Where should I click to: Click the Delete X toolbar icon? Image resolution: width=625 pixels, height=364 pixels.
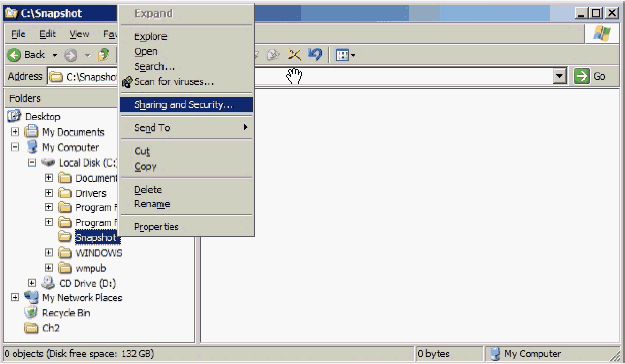tap(294, 55)
